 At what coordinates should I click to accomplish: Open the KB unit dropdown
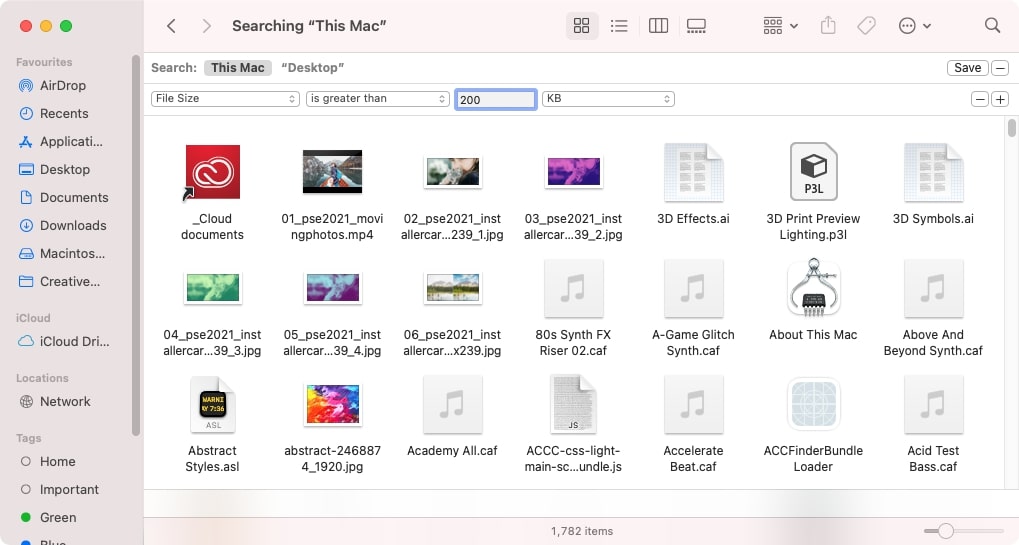pos(608,99)
